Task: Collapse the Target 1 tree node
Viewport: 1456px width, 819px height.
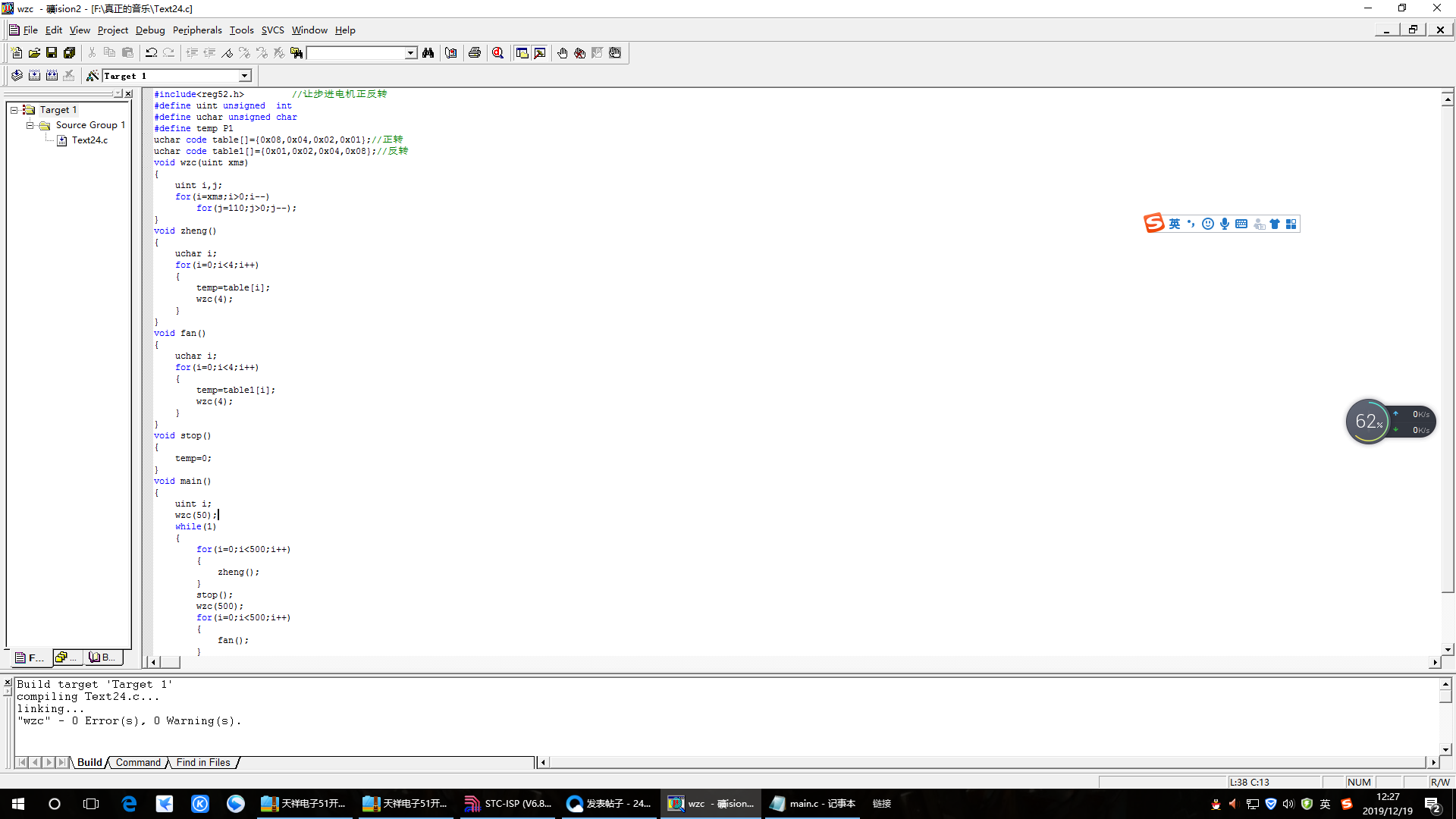Action: tap(14, 110)
